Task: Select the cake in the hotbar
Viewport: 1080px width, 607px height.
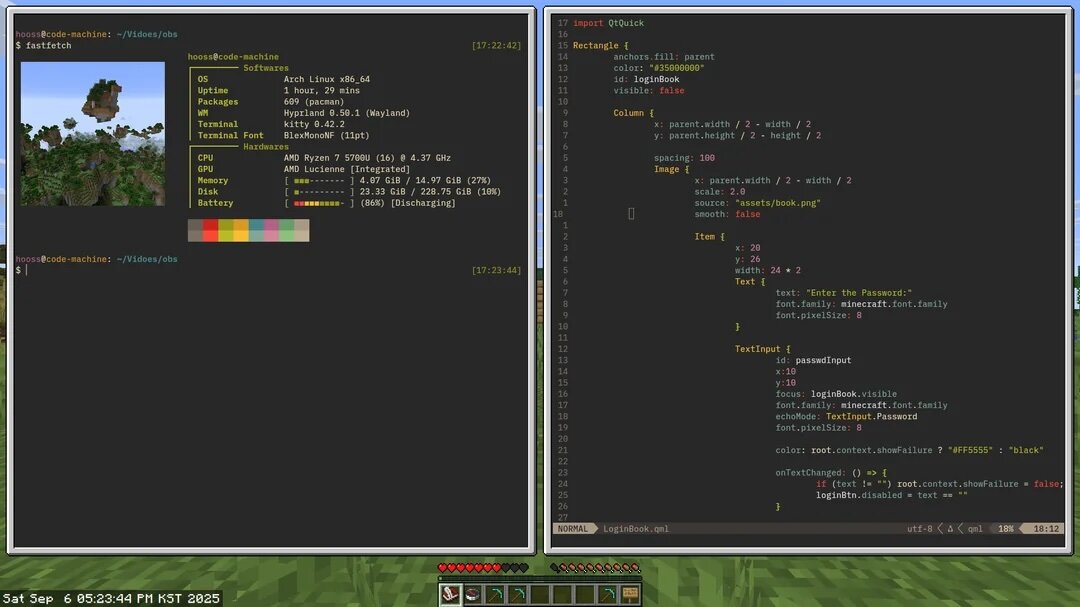Action: [472, 594]
